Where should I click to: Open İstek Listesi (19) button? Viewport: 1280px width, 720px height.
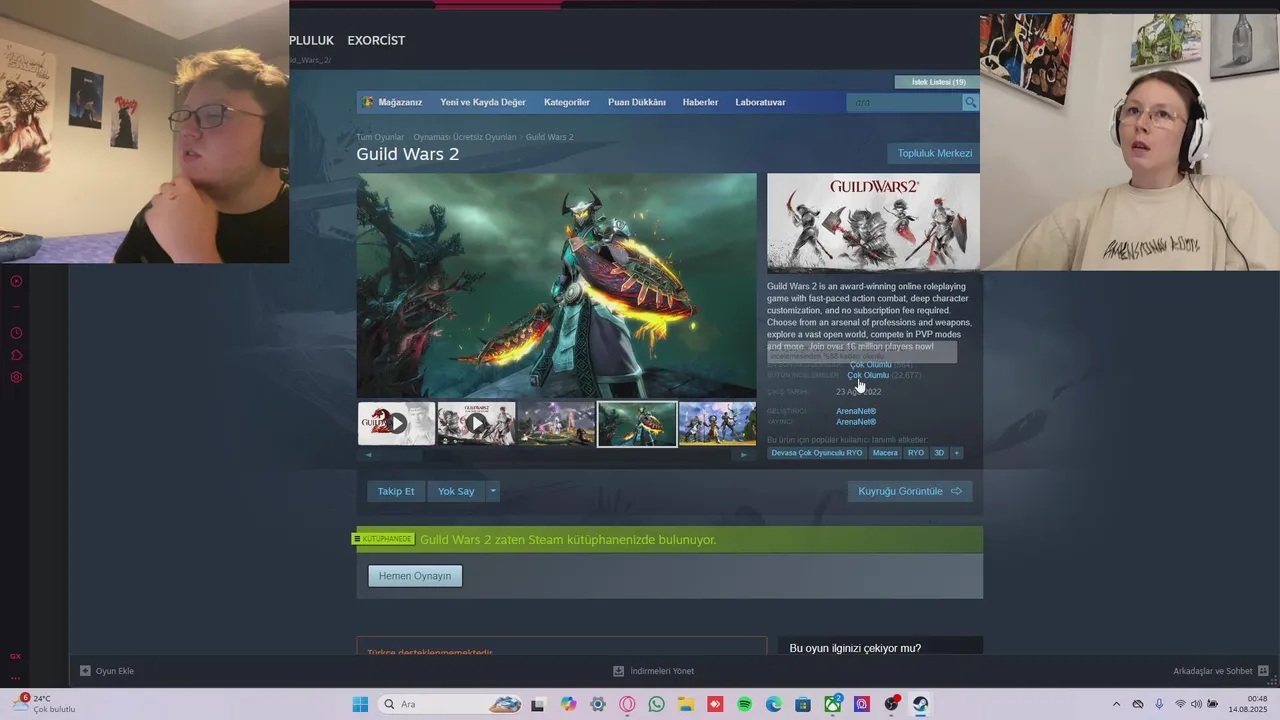pos(938,82)
